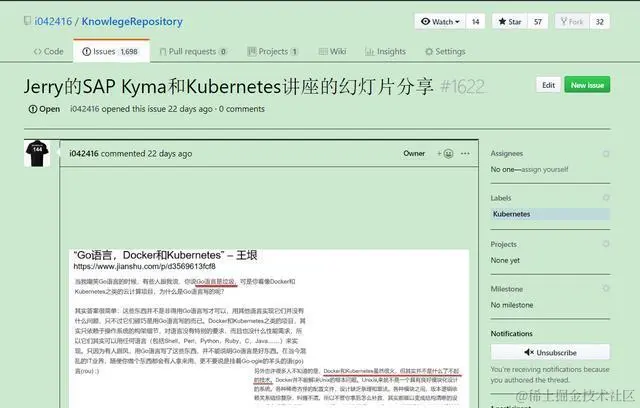Viewport: 640px width, 408px height.
Task: Click the 'No milestone' text
Action: click(512, 305)
